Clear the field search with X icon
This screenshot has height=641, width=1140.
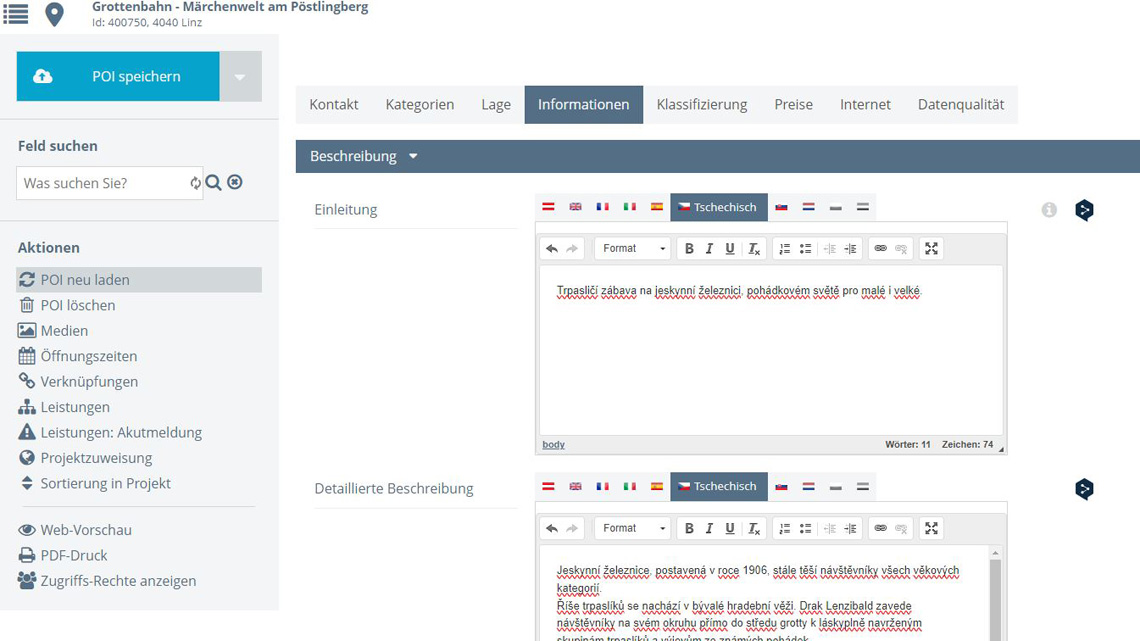[235, 182]
